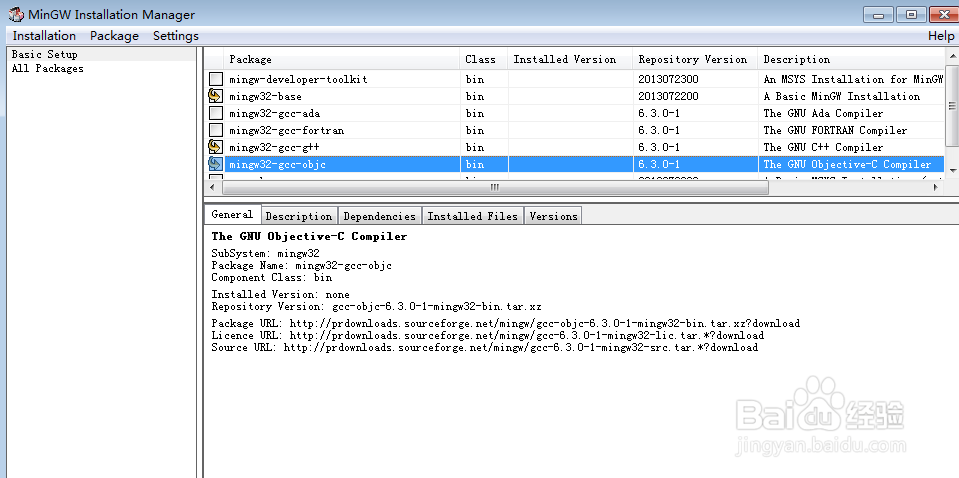
Task: Select Basic Setup in the left panel
Action: pyautogui.click(x=45, y=54)
